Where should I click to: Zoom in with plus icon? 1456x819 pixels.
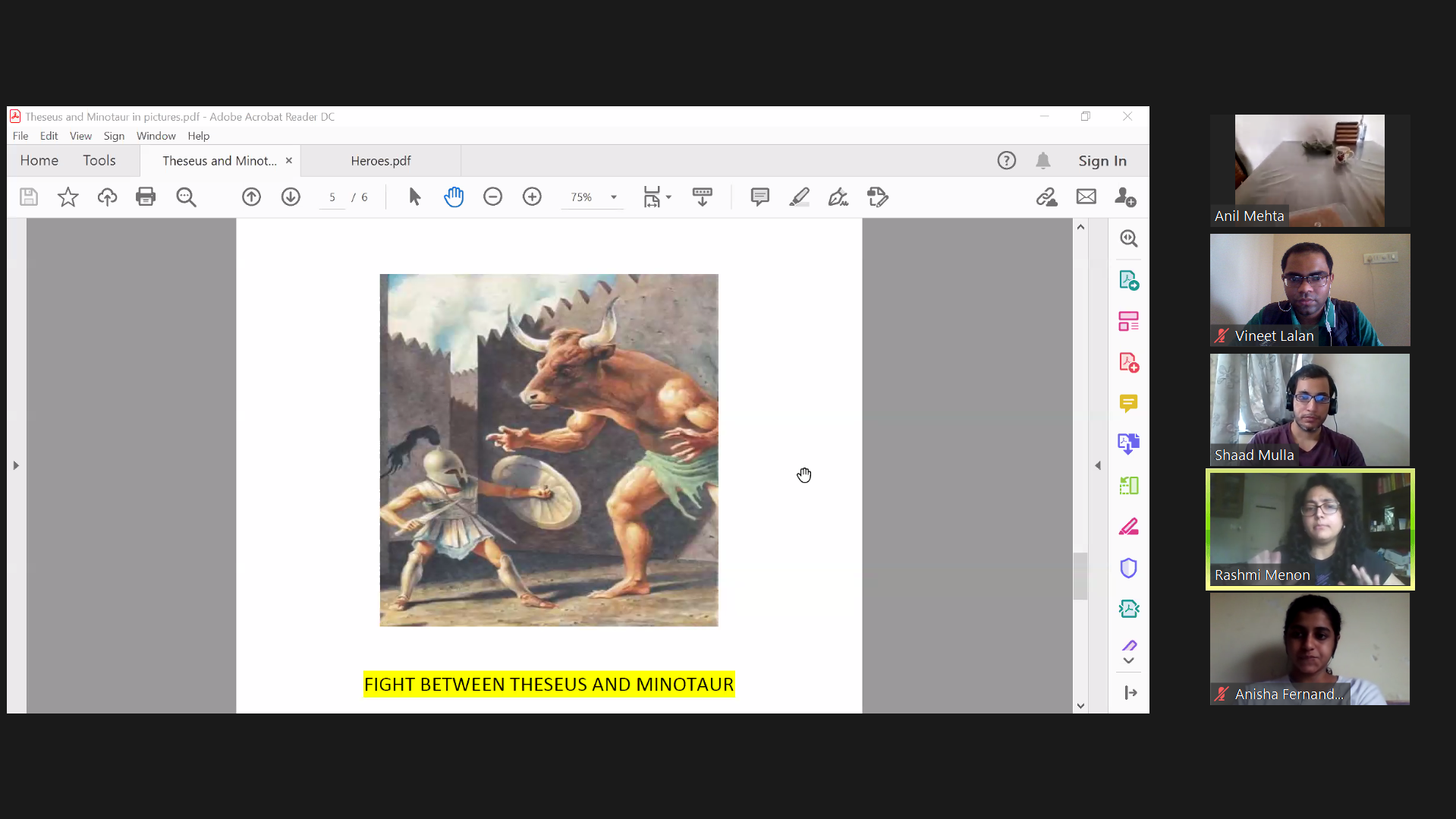coord(532,197)
